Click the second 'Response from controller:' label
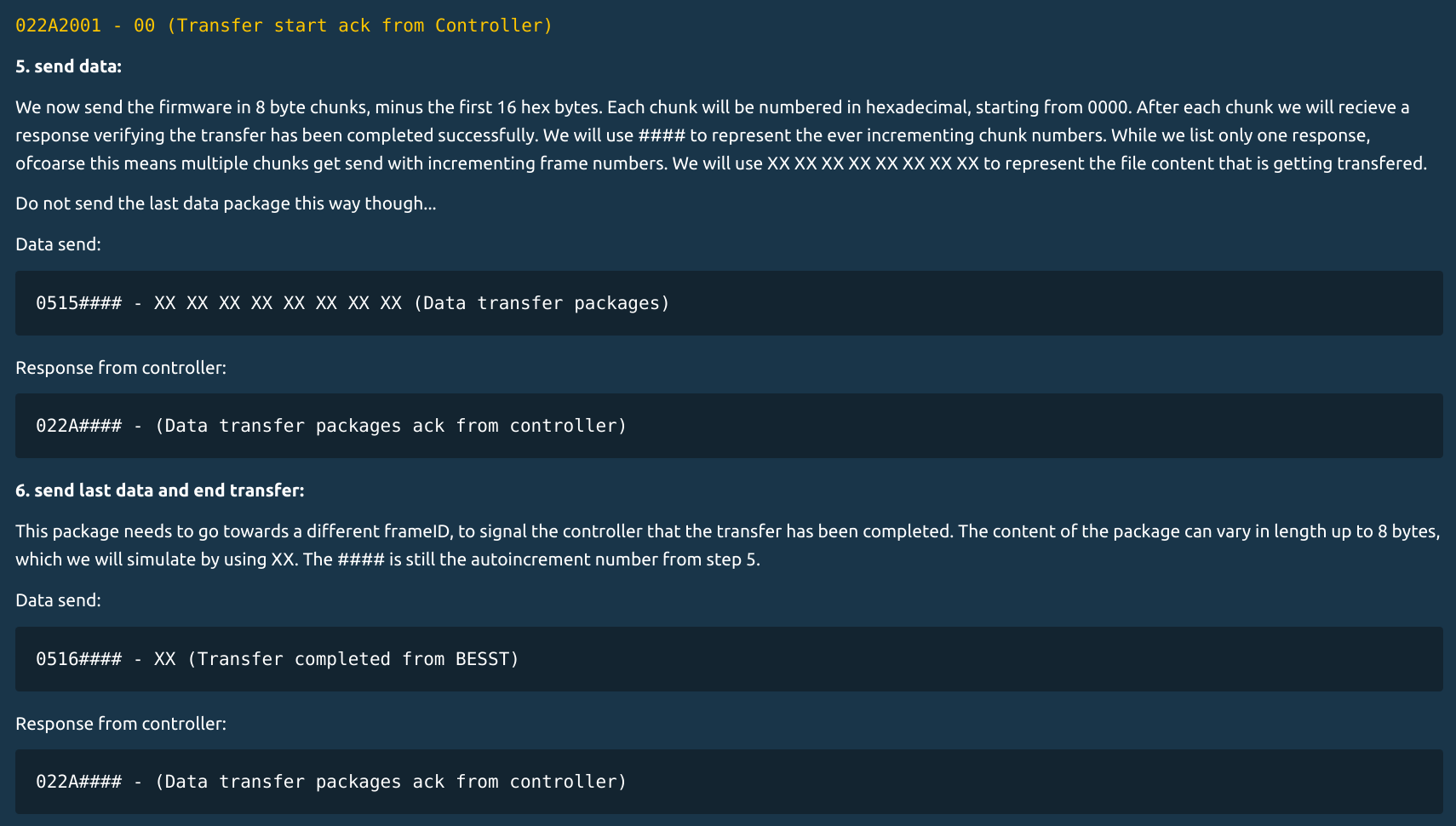The image size is (1456, 826). pos(121,724)
